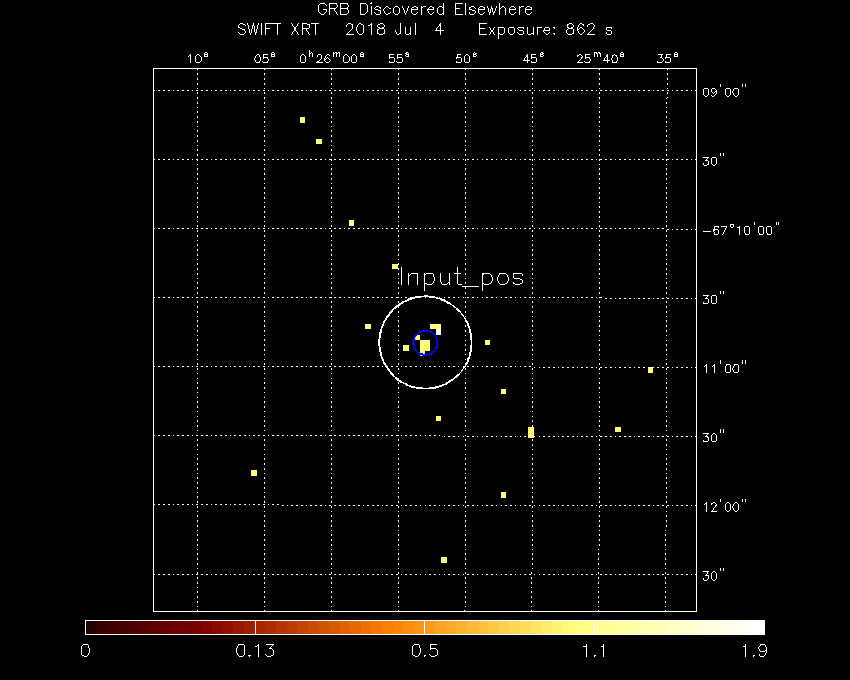Click the topmost yellow source pixel
This screenshot has height=680, width=850.
pos(302,120)
